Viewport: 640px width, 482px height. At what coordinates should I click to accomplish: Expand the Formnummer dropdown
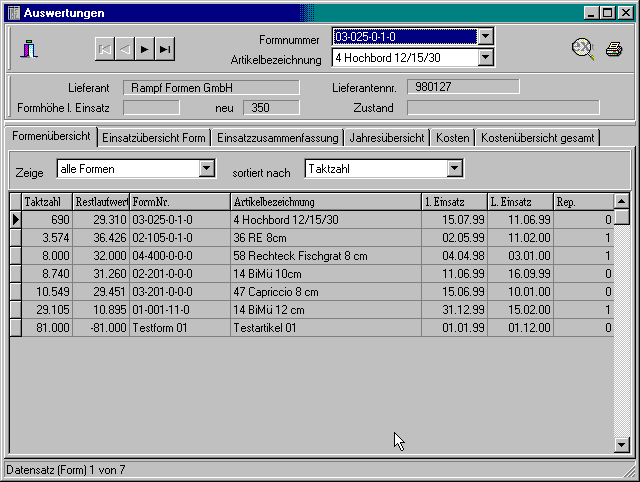pyautogui.click(x=486, y=37)
